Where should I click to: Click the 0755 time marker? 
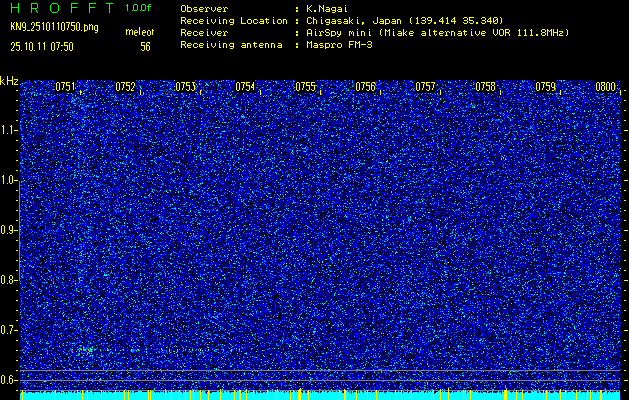[306, 87]
